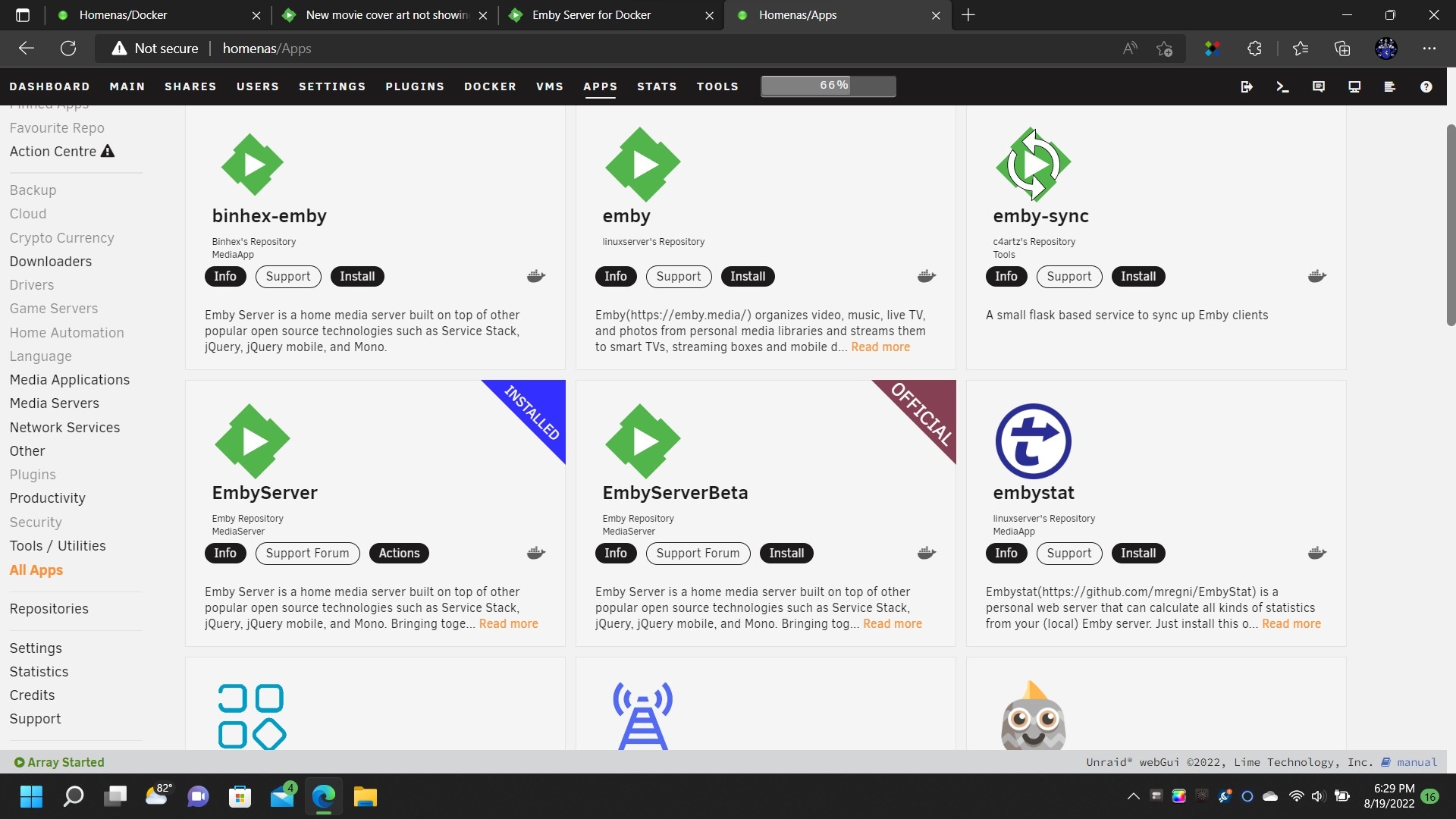Expand Read more on emby description

click(x=880, y=347)
